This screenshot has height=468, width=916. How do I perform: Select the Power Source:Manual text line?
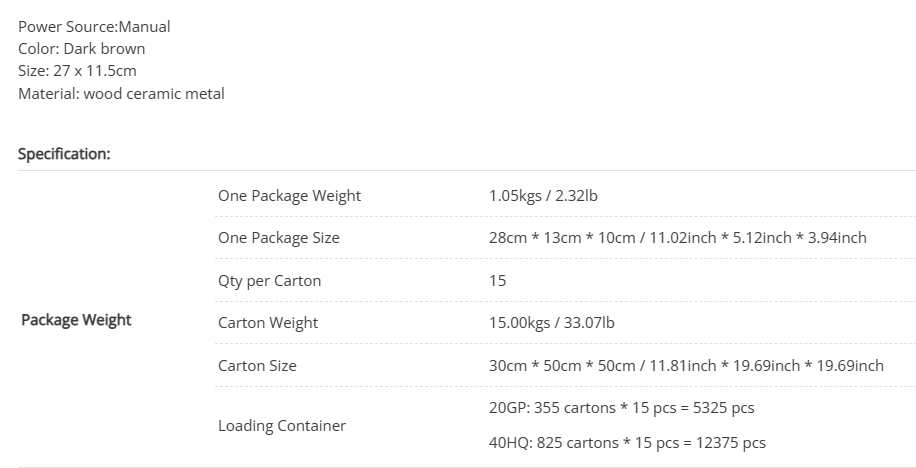click(x=94, y=27)
